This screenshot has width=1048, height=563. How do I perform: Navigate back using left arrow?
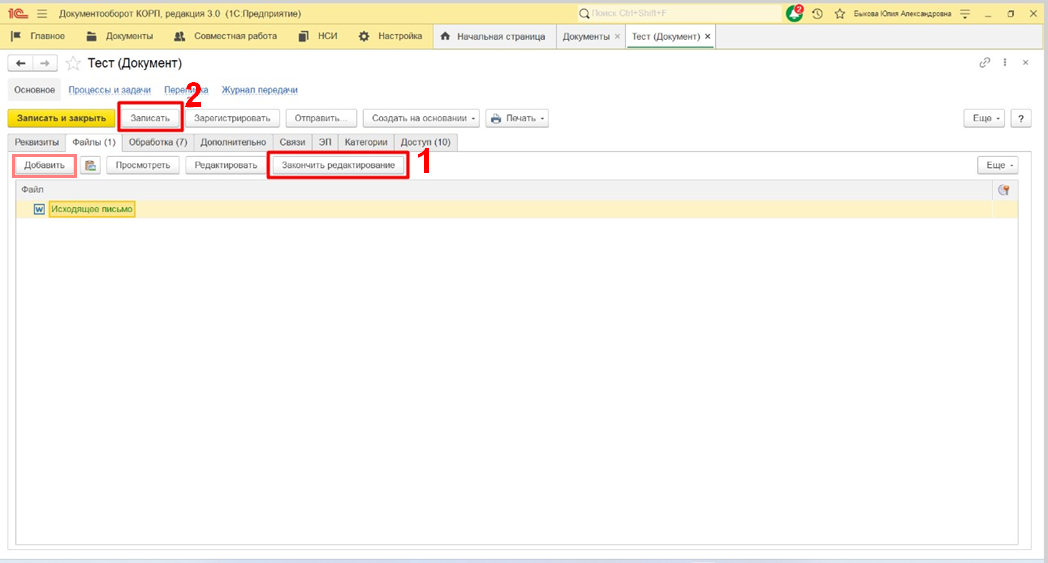(x=20, y=63)
